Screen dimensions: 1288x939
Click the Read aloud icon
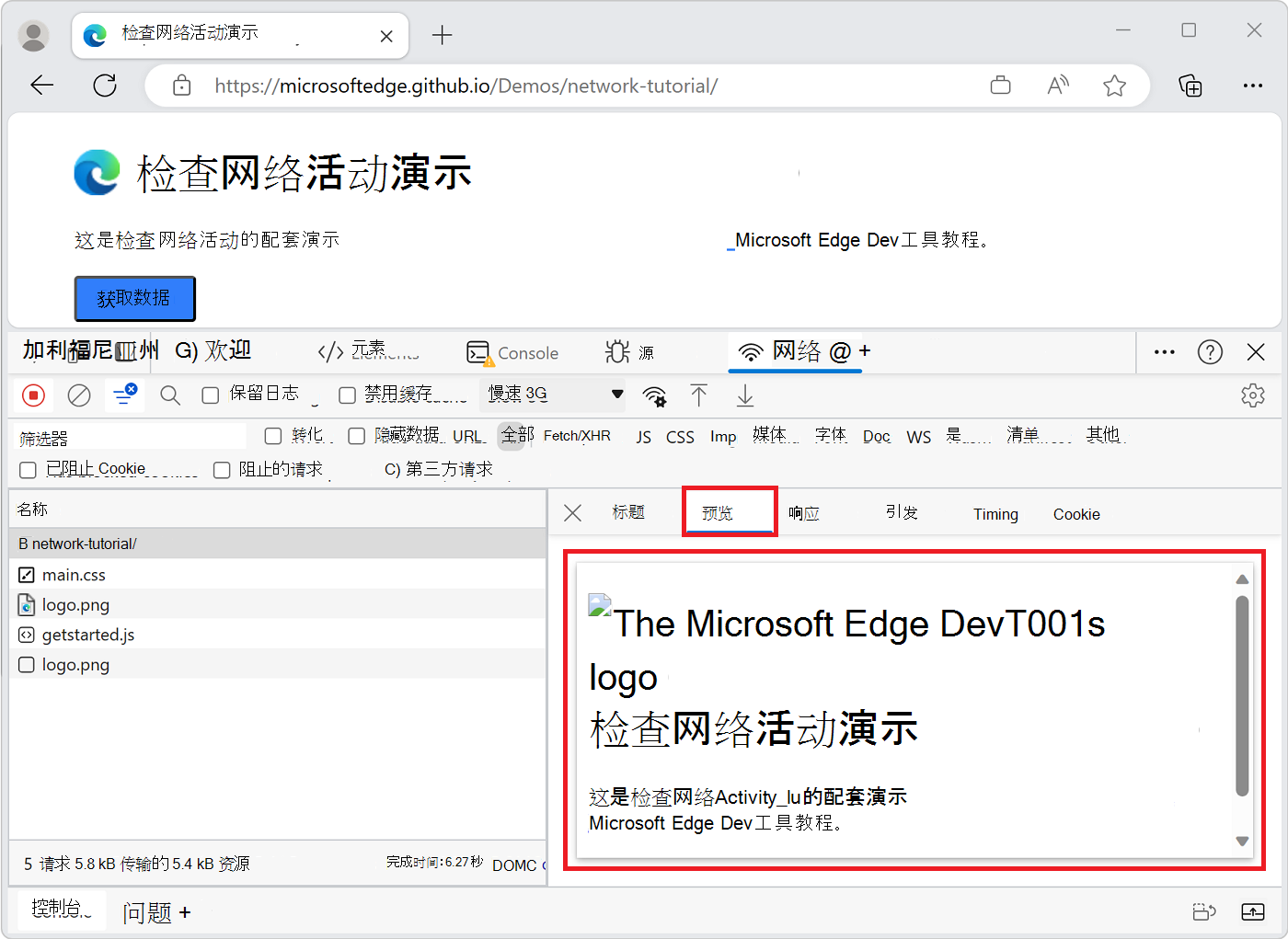click(x=1058, y=86)
